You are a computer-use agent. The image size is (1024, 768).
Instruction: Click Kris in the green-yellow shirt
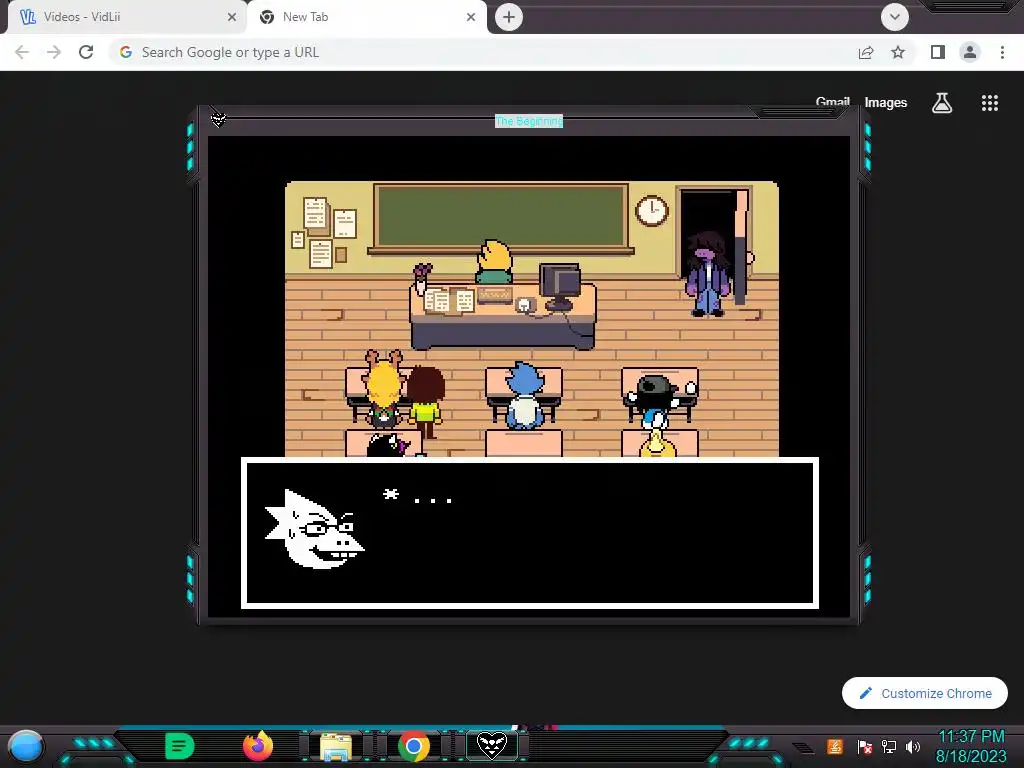click(x=426, y=402)
